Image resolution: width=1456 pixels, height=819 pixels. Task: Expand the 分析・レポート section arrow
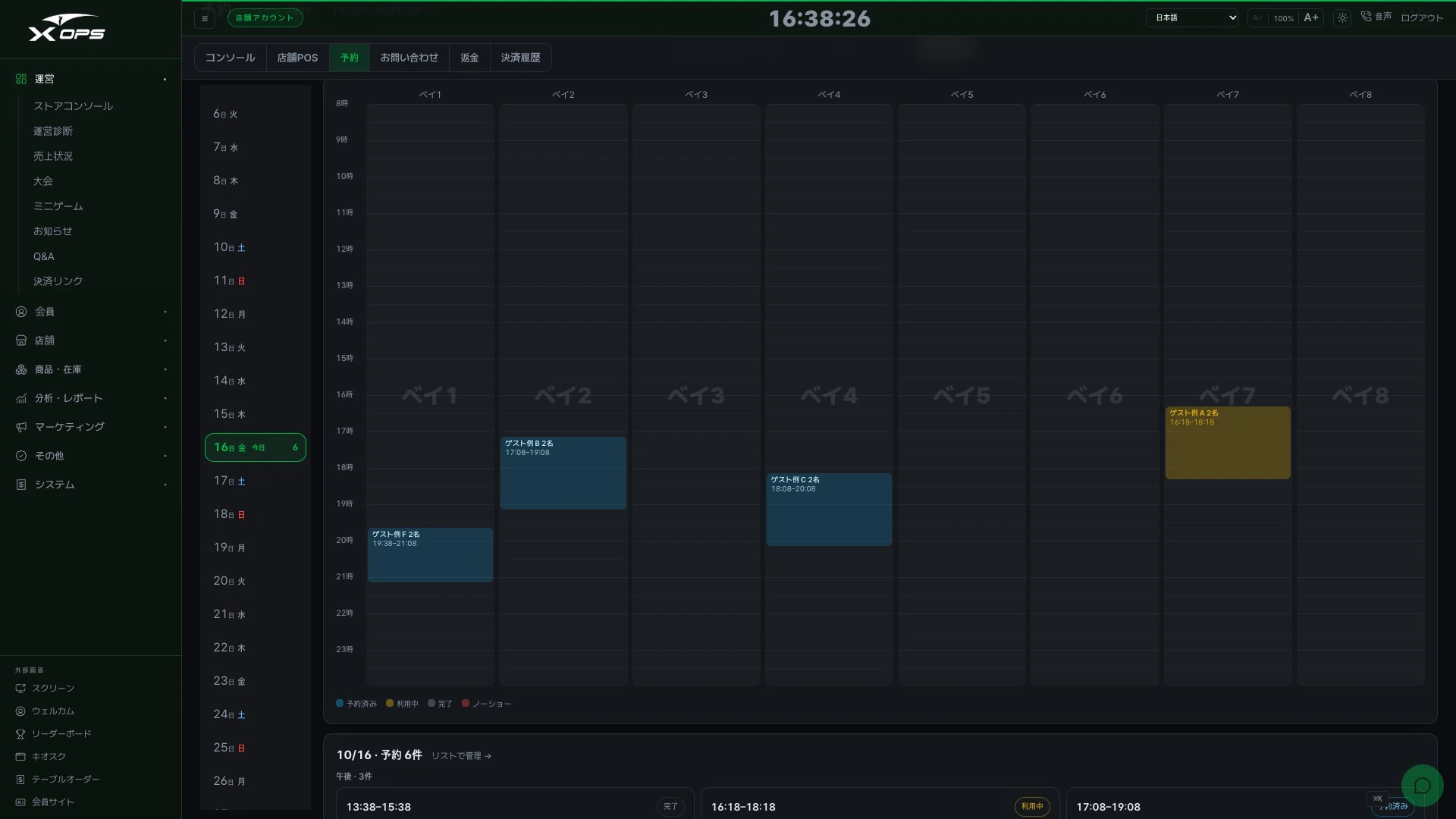point(165,398)
